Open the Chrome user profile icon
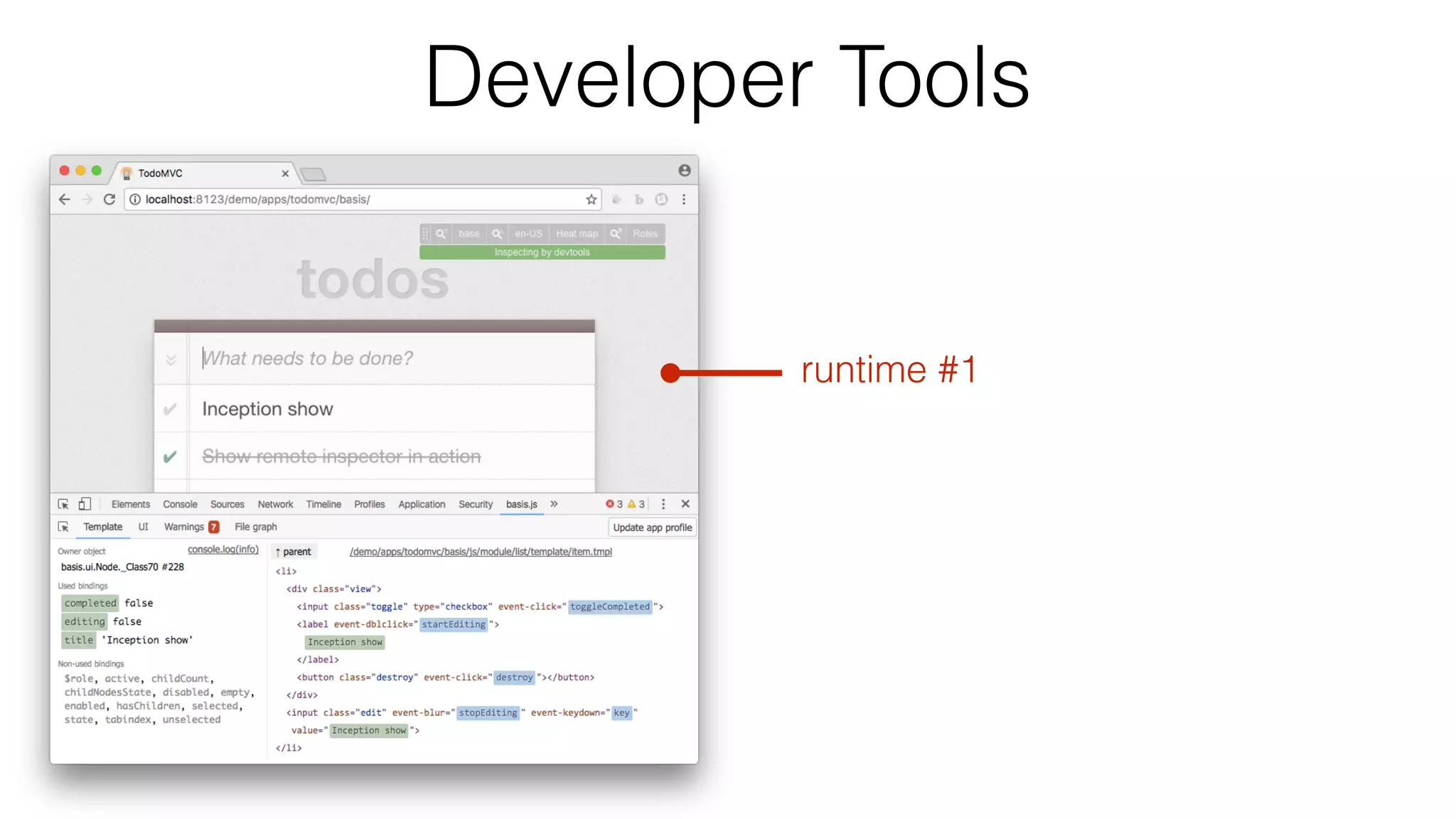This screenshot has height=819, width=1456. point(685,171)
